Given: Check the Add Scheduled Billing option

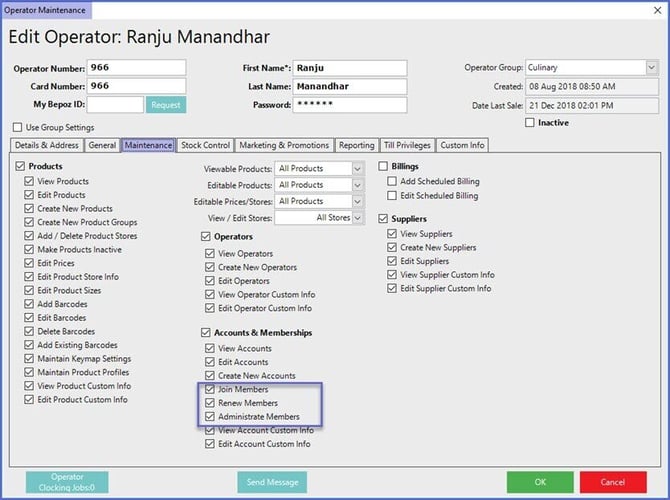Looking at the screenshot, I should pyautogui.click(x=392, y=181).
